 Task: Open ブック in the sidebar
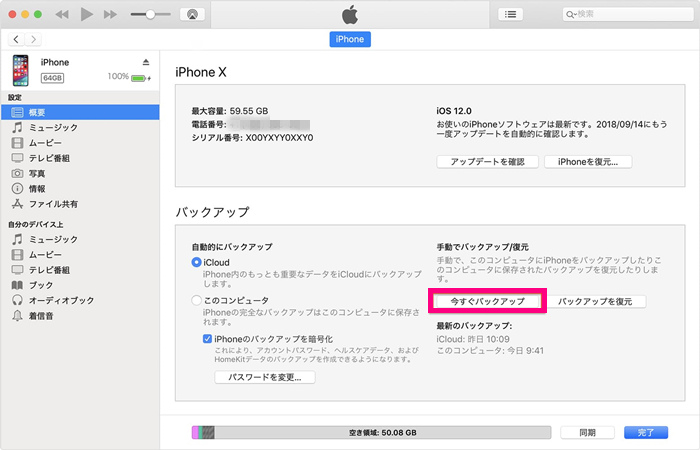click(x=80, y=285)
